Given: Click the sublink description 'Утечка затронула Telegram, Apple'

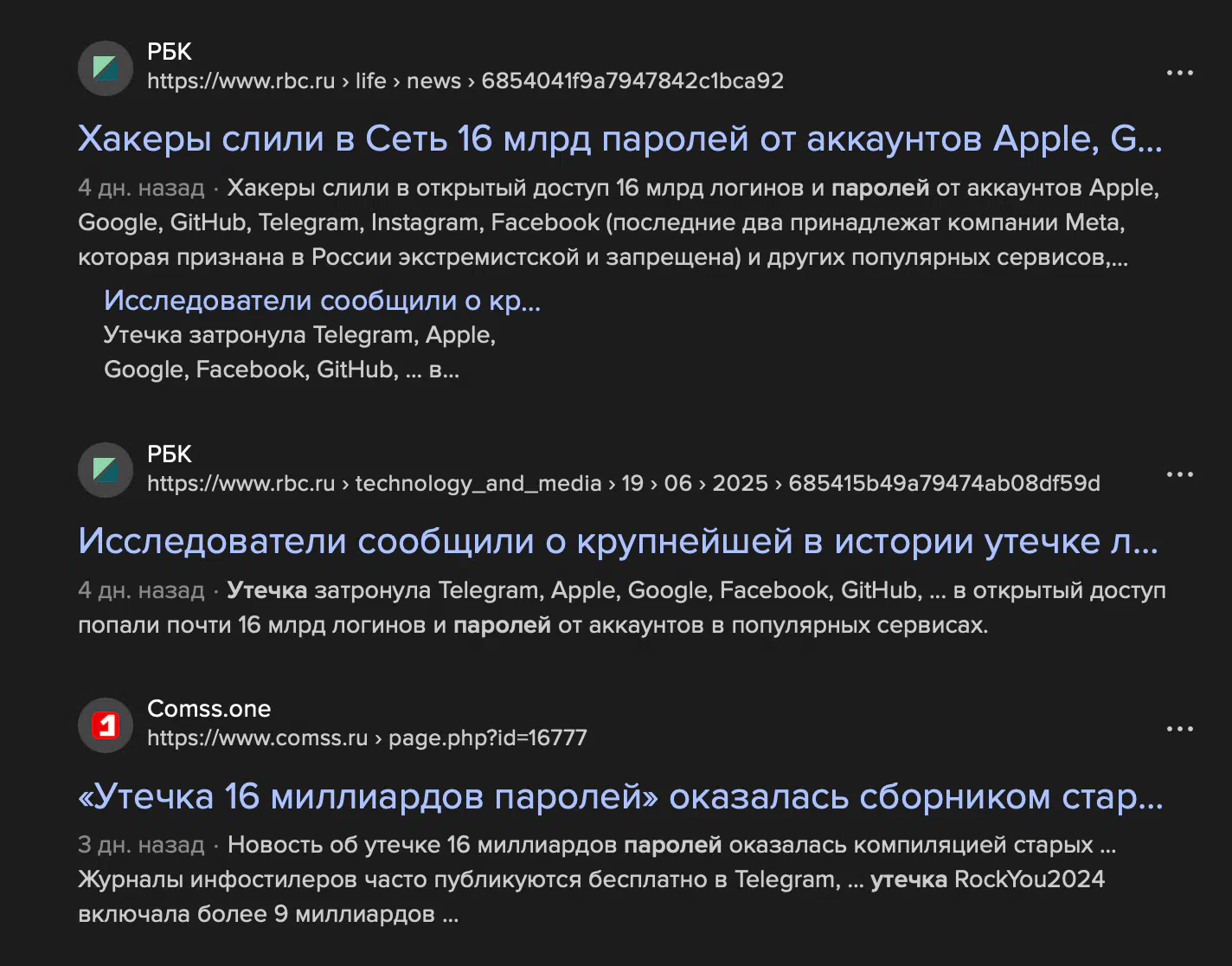Looking at the screenshot, I should tap(299, 352).
